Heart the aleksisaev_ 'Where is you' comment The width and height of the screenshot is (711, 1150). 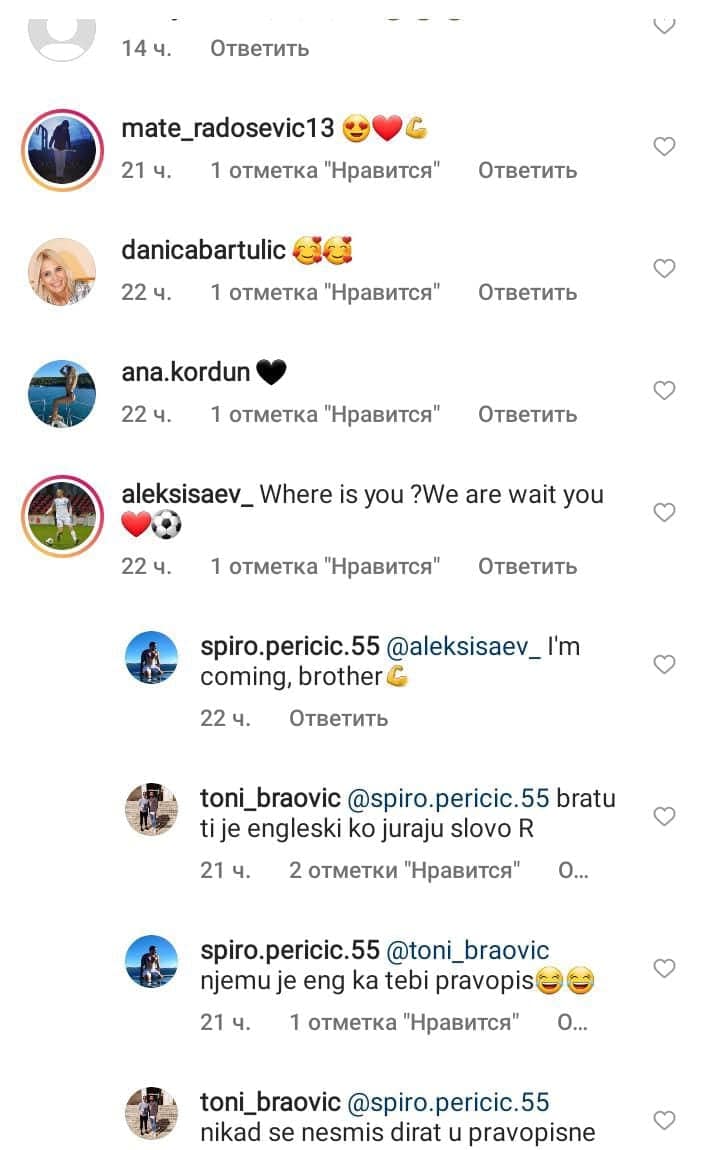click(664, 512)
